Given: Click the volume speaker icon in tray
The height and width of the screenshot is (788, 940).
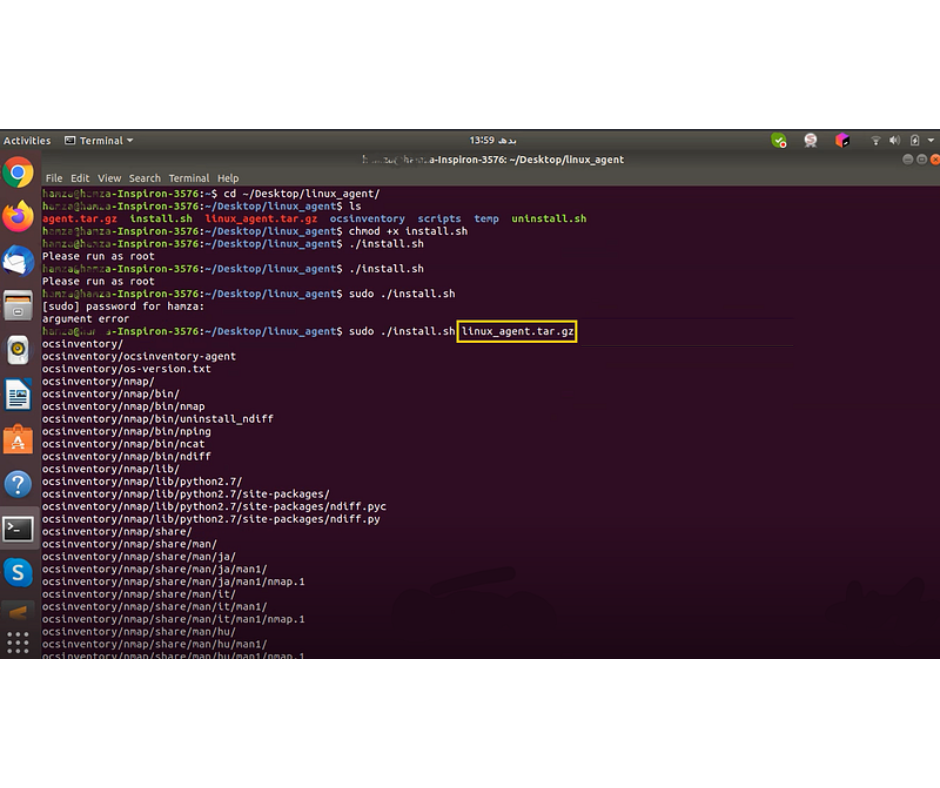Looking at the screenshot, I should [894, 141].
